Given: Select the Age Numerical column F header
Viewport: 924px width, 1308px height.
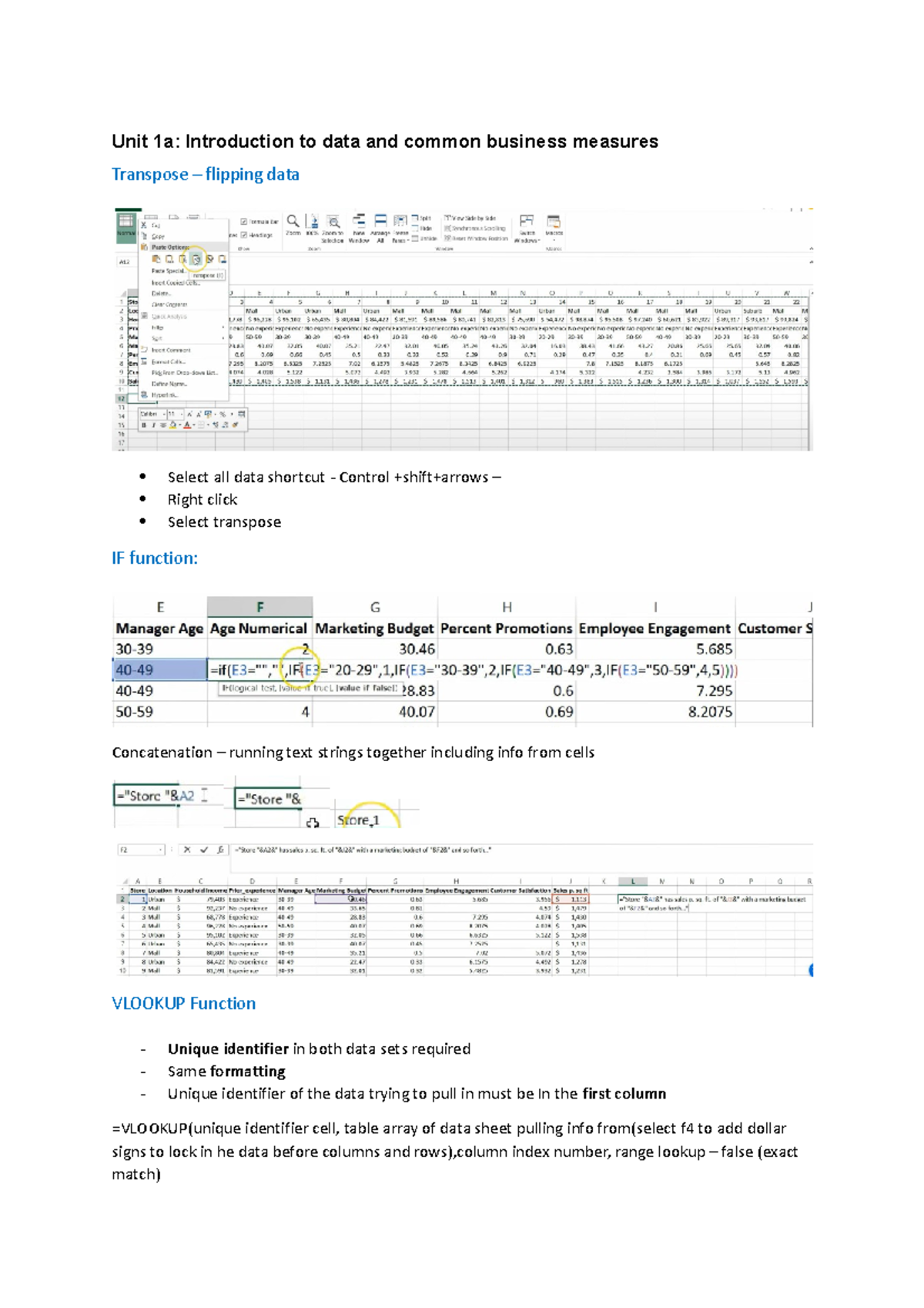Looking at the screenshot, I should (x=259, y=607).
